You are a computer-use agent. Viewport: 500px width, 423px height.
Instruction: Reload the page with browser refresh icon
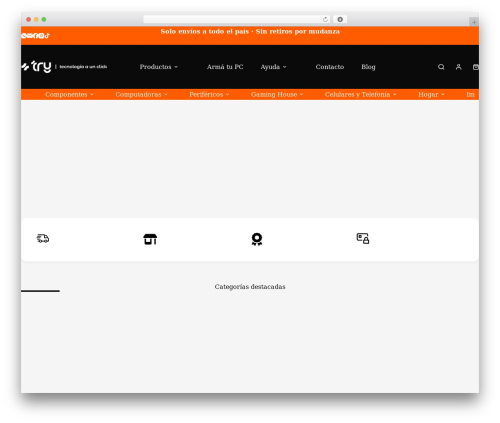[x=325, y=19]
